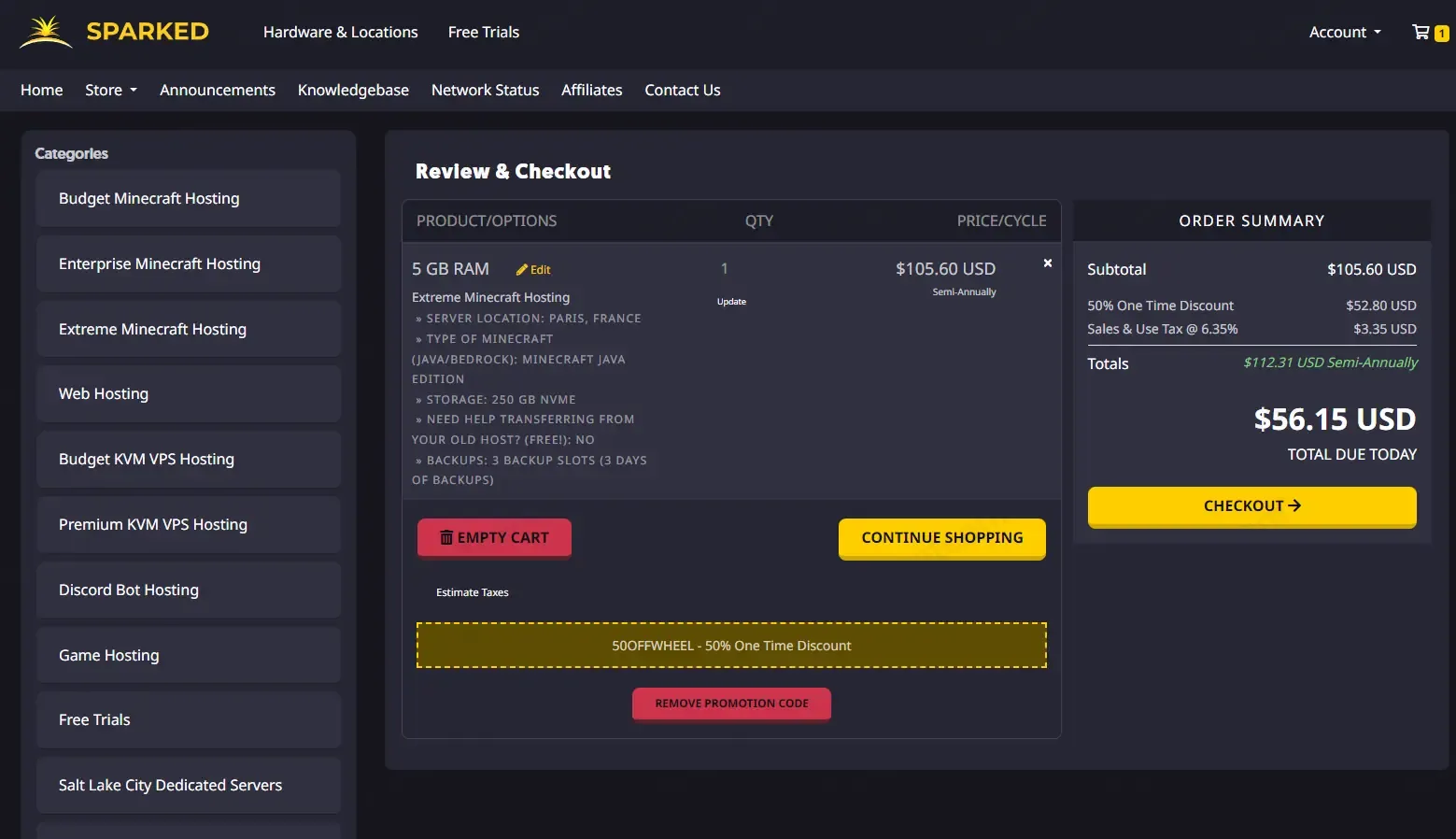
Task: Click the $3.35 USD tax amount
Action: (1385, 329)
